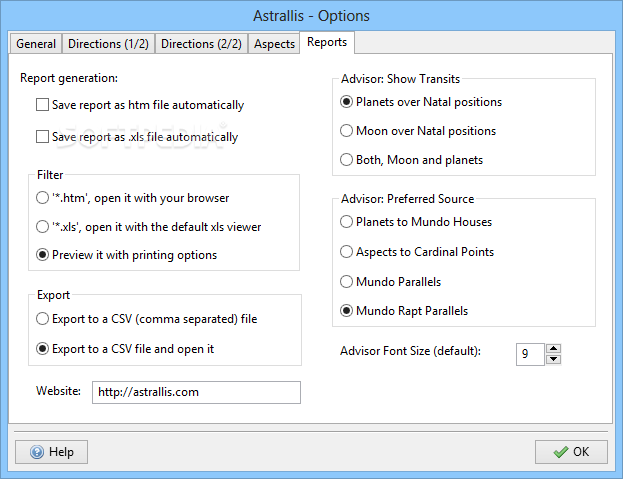
Task: Choose Export to a CSV file and open it
Action: tap(125, 349)
